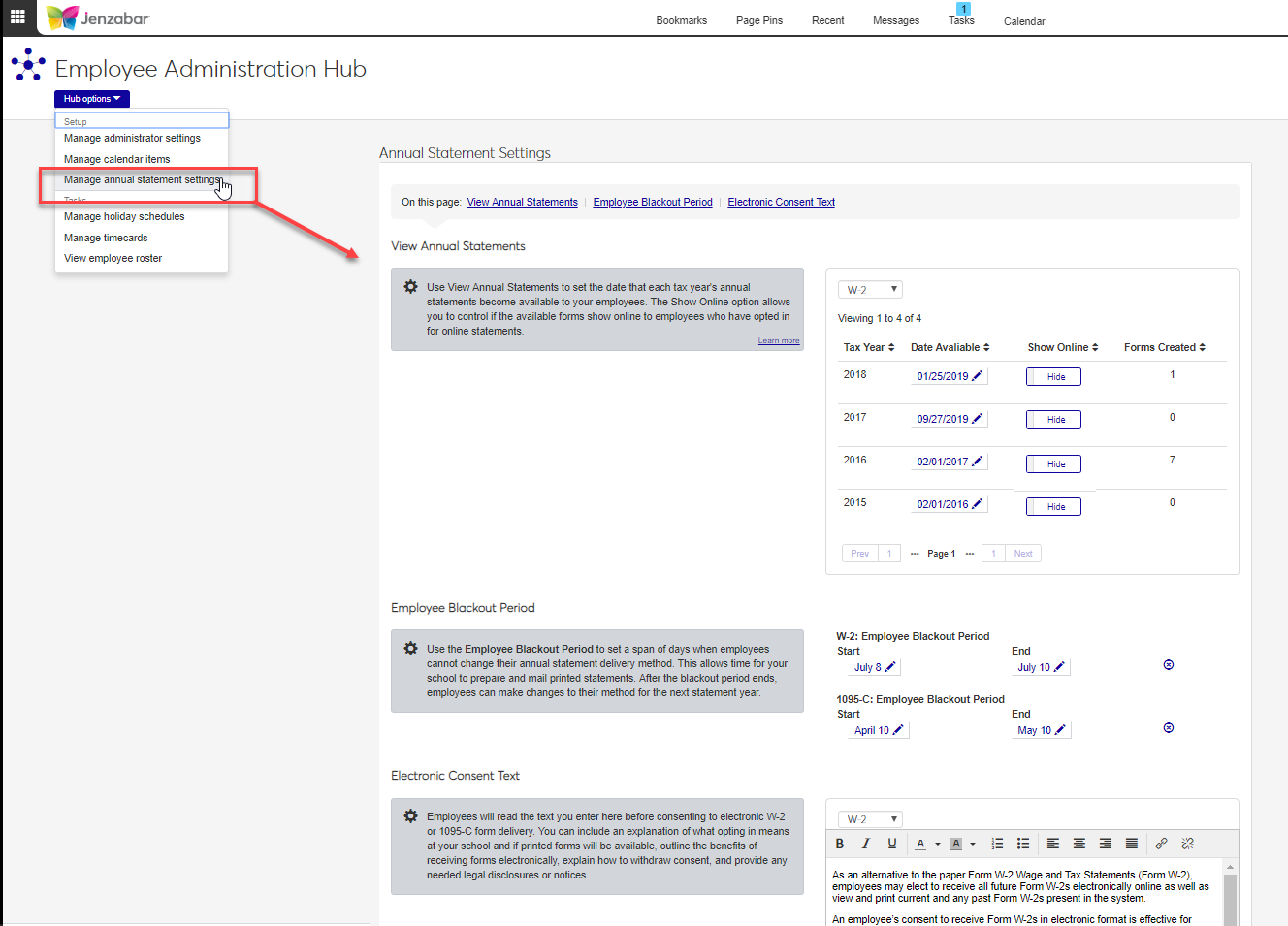Open the app grid launcher icon
Image resolution: width=1288 pixels, height=926 pixels.
(17, 16)
